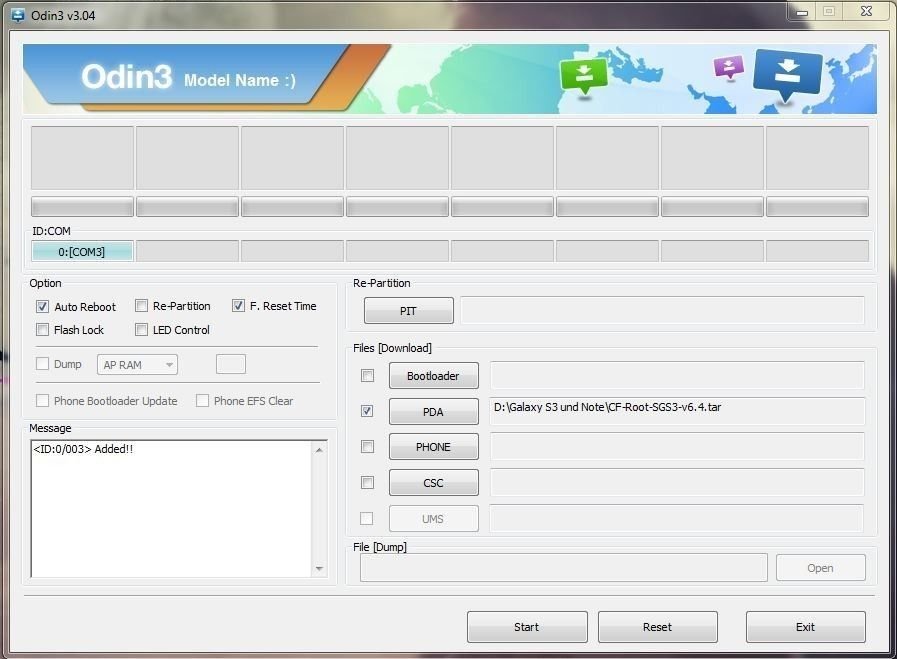Check the box beside the PHONE button
Viewport: 897px width, 659px height.
tap(367, 446)
